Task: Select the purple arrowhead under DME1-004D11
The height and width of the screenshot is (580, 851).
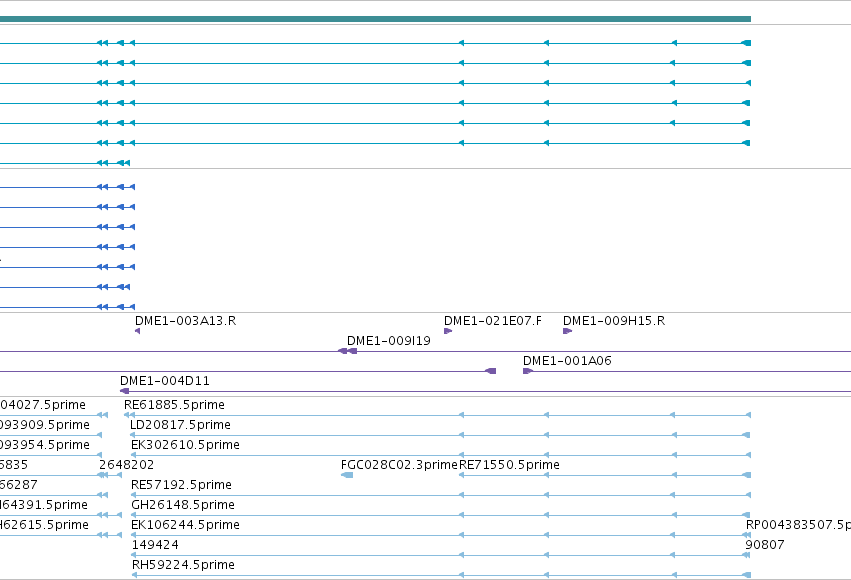Action: click(124, 391)
